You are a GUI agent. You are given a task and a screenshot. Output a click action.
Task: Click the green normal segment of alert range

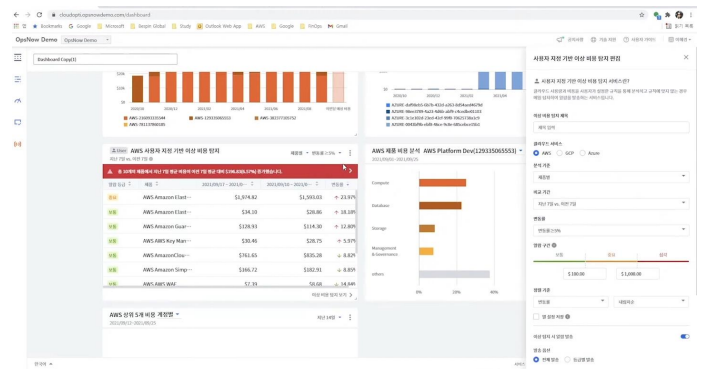pyautogui.click(x=559, y=260)
